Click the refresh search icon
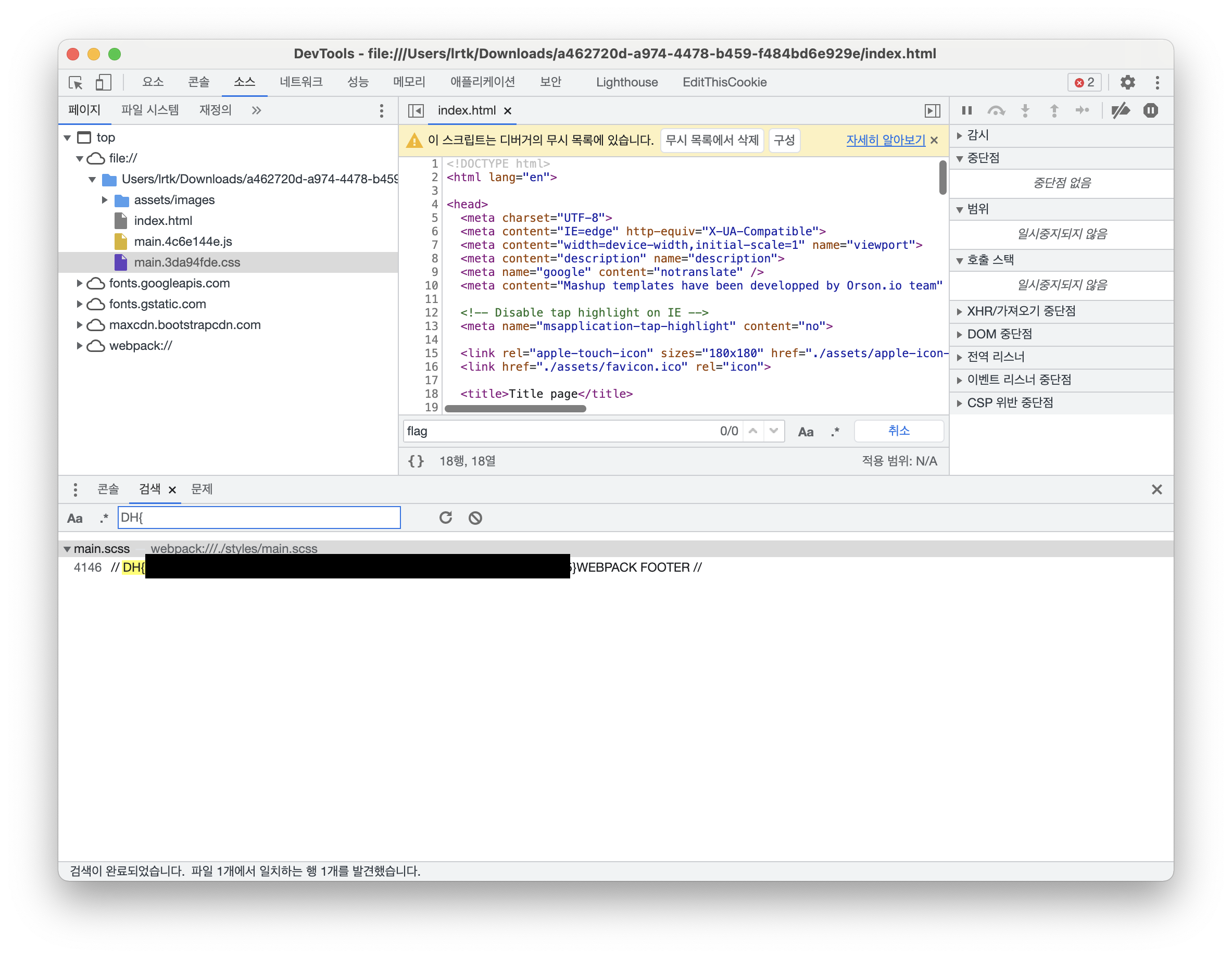This screenshot has width=1232, height=958. click(x=446, y=518)
